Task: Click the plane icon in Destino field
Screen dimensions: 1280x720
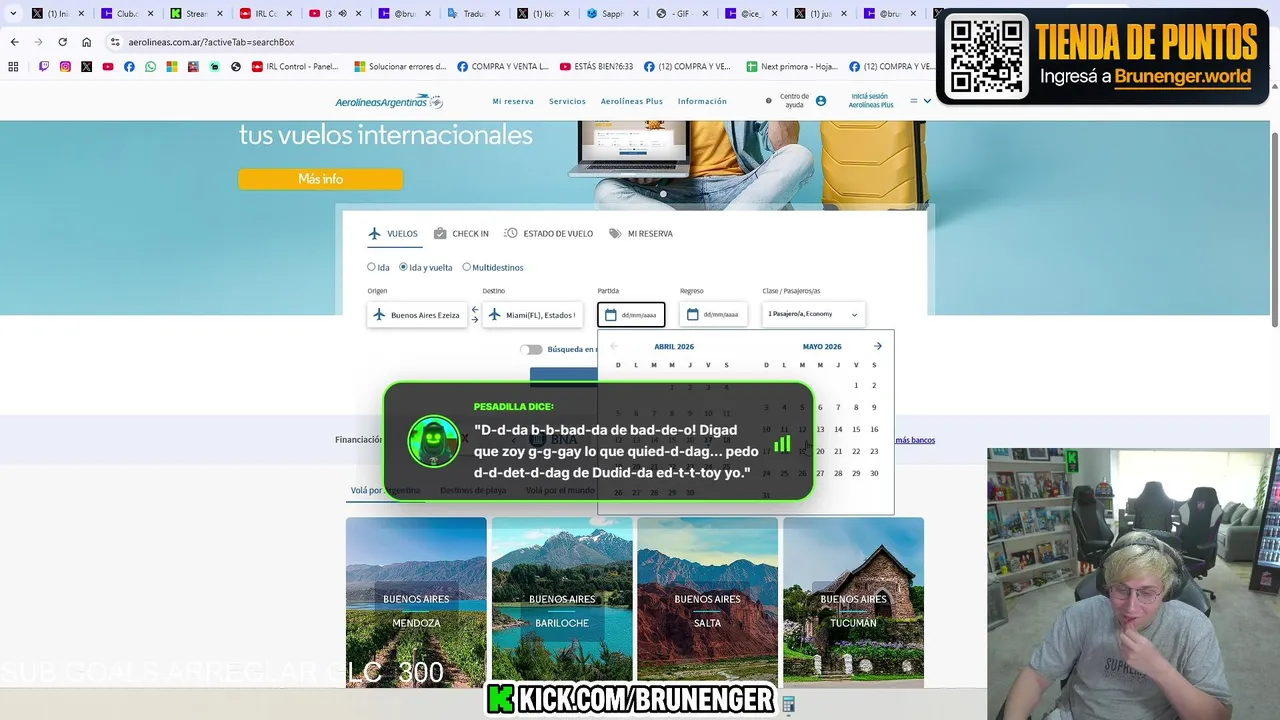Action: [x=494, y=315]
